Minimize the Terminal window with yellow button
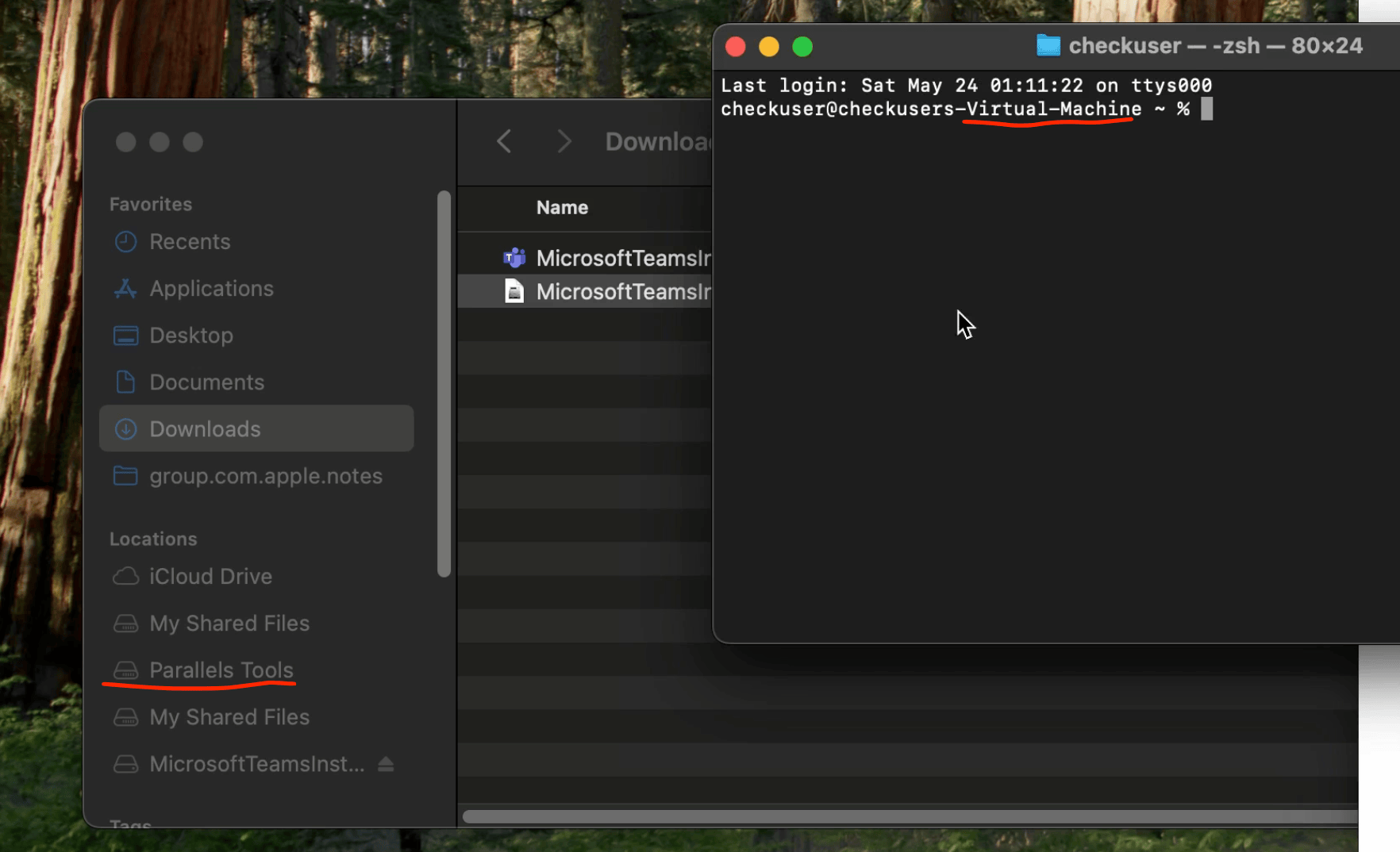This screenshot has height=852, width=1400. coord(768,47)
